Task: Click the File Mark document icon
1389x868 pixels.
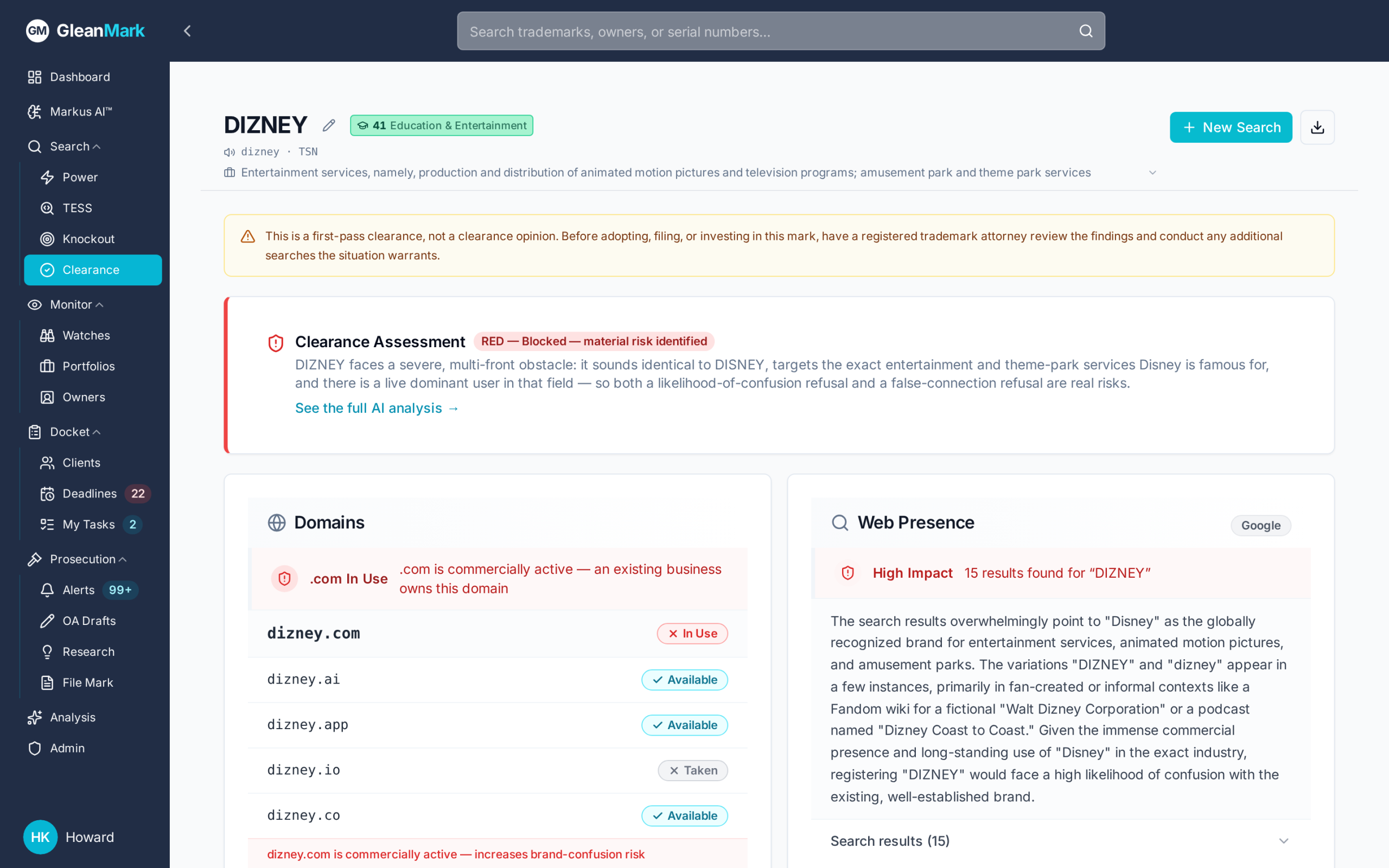Action: click(48, 682)
